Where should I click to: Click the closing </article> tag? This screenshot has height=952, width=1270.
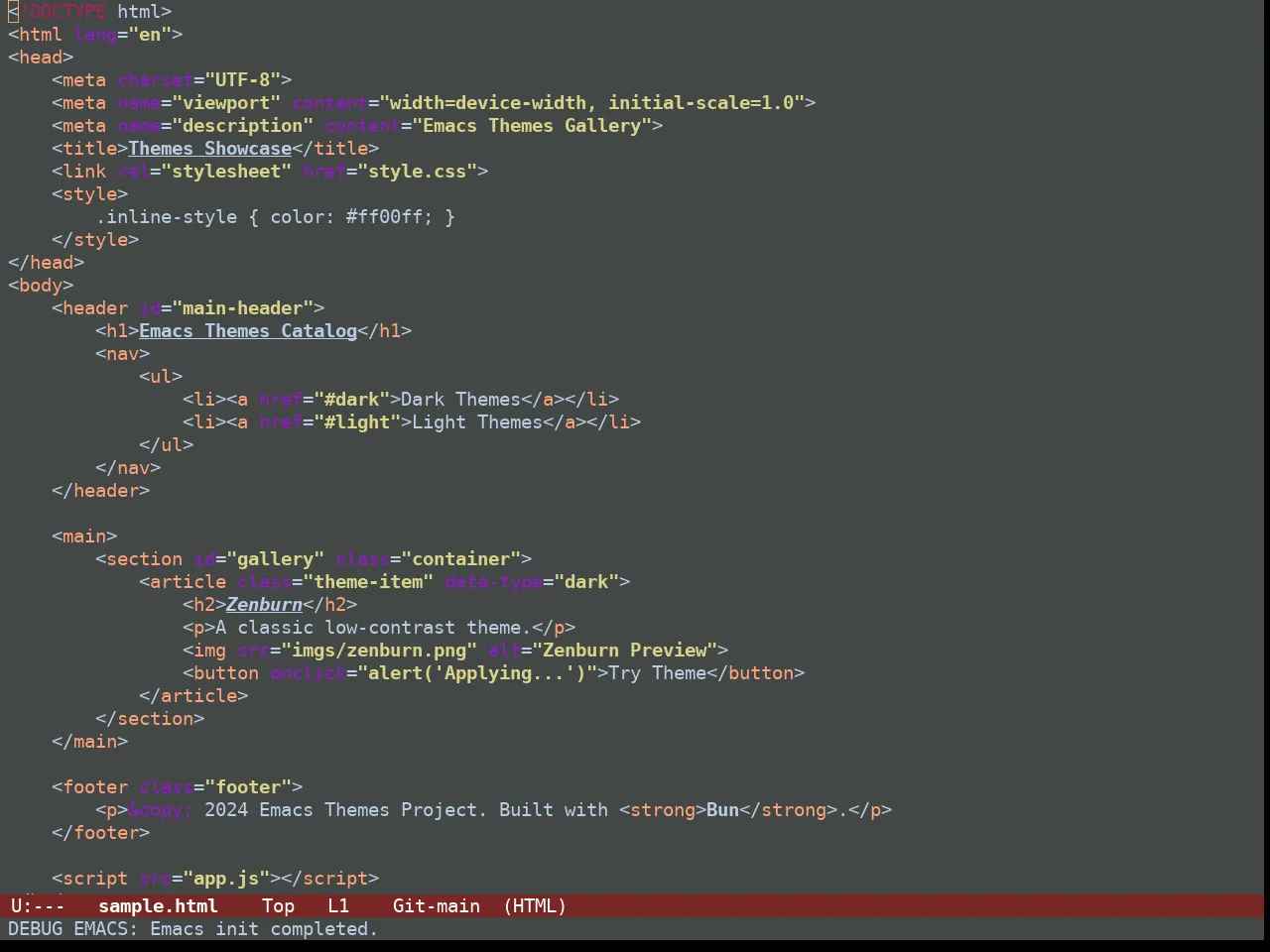coord(193,696)
